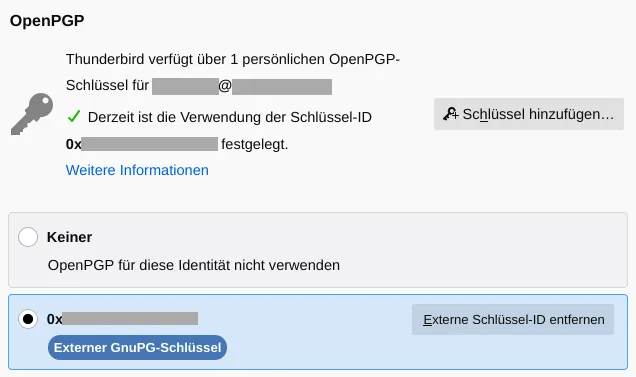Select the external 0x key radio button
Viewport: 636px width, 377px height.
[28, 319]
